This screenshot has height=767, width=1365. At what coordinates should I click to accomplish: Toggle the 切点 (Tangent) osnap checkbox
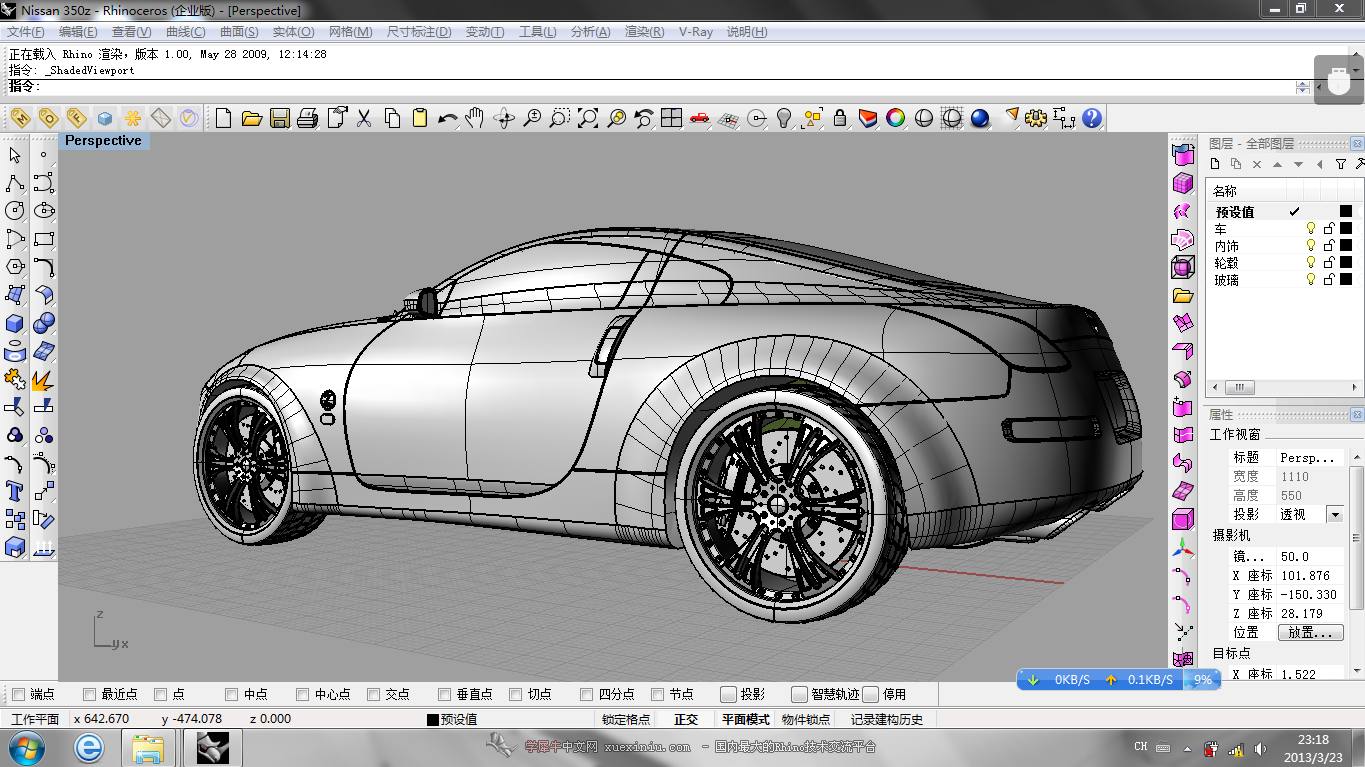pyautogui.click(x=515, y=694)
